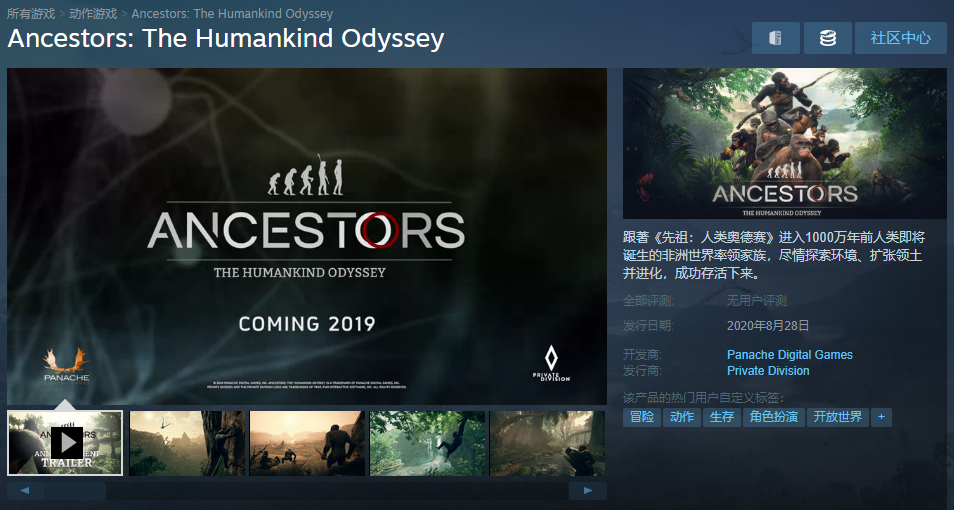Select the 动作 tag

tap(681, 417)
